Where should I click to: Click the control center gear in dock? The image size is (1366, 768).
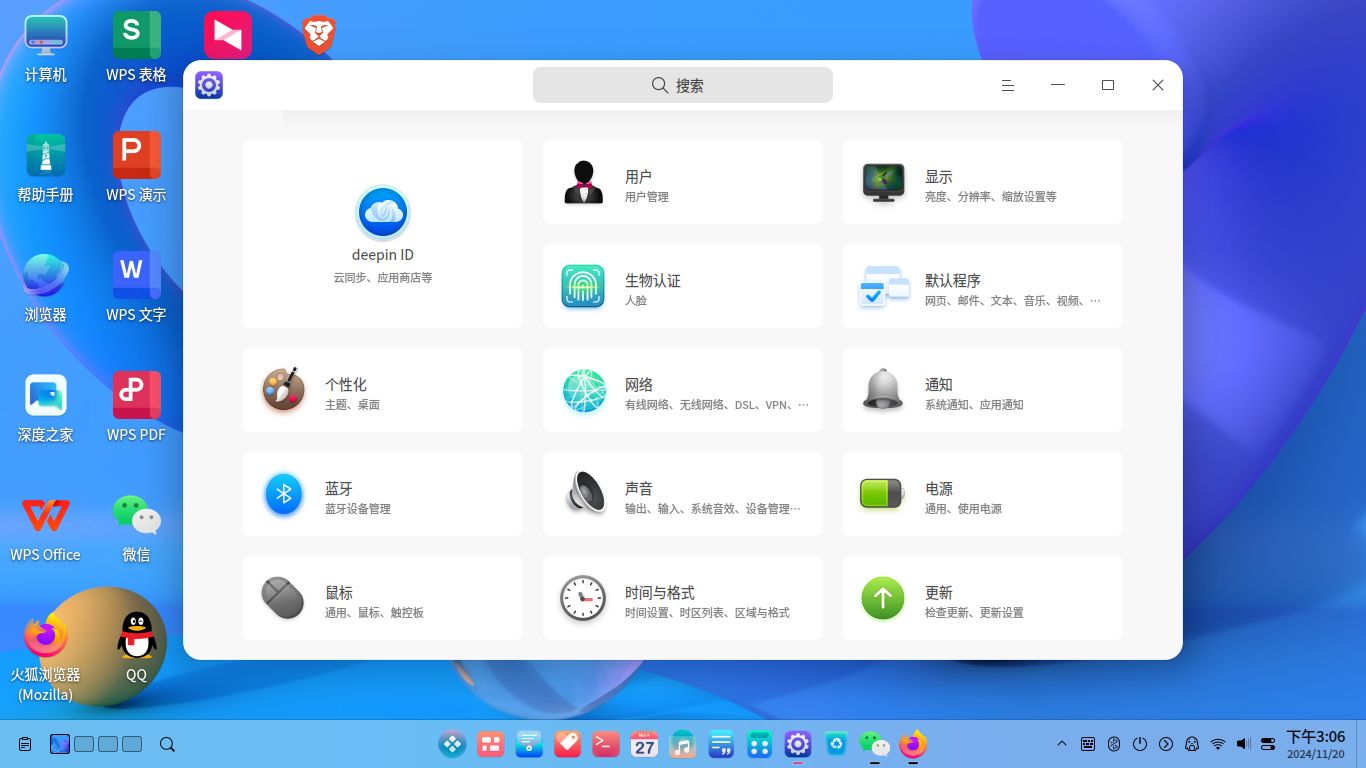(x=797, y=744)
